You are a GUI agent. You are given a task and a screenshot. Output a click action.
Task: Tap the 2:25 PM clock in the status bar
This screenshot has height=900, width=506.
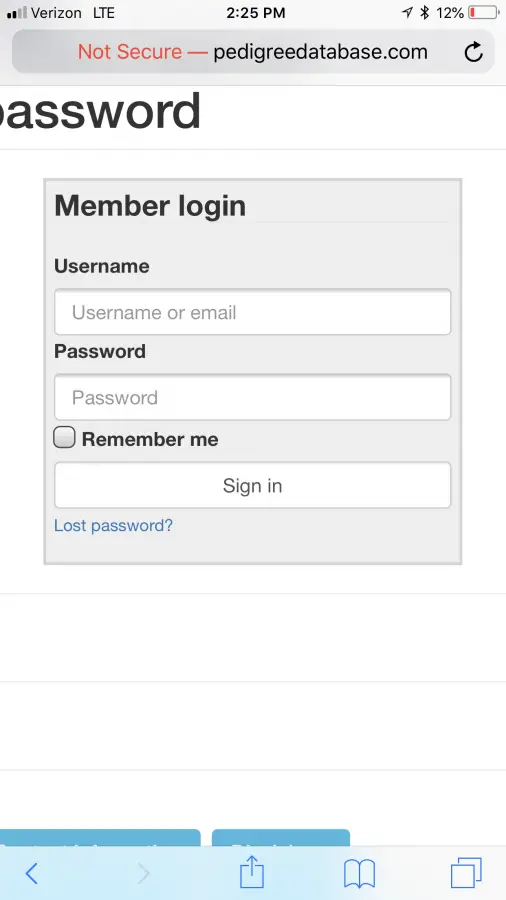255,13
